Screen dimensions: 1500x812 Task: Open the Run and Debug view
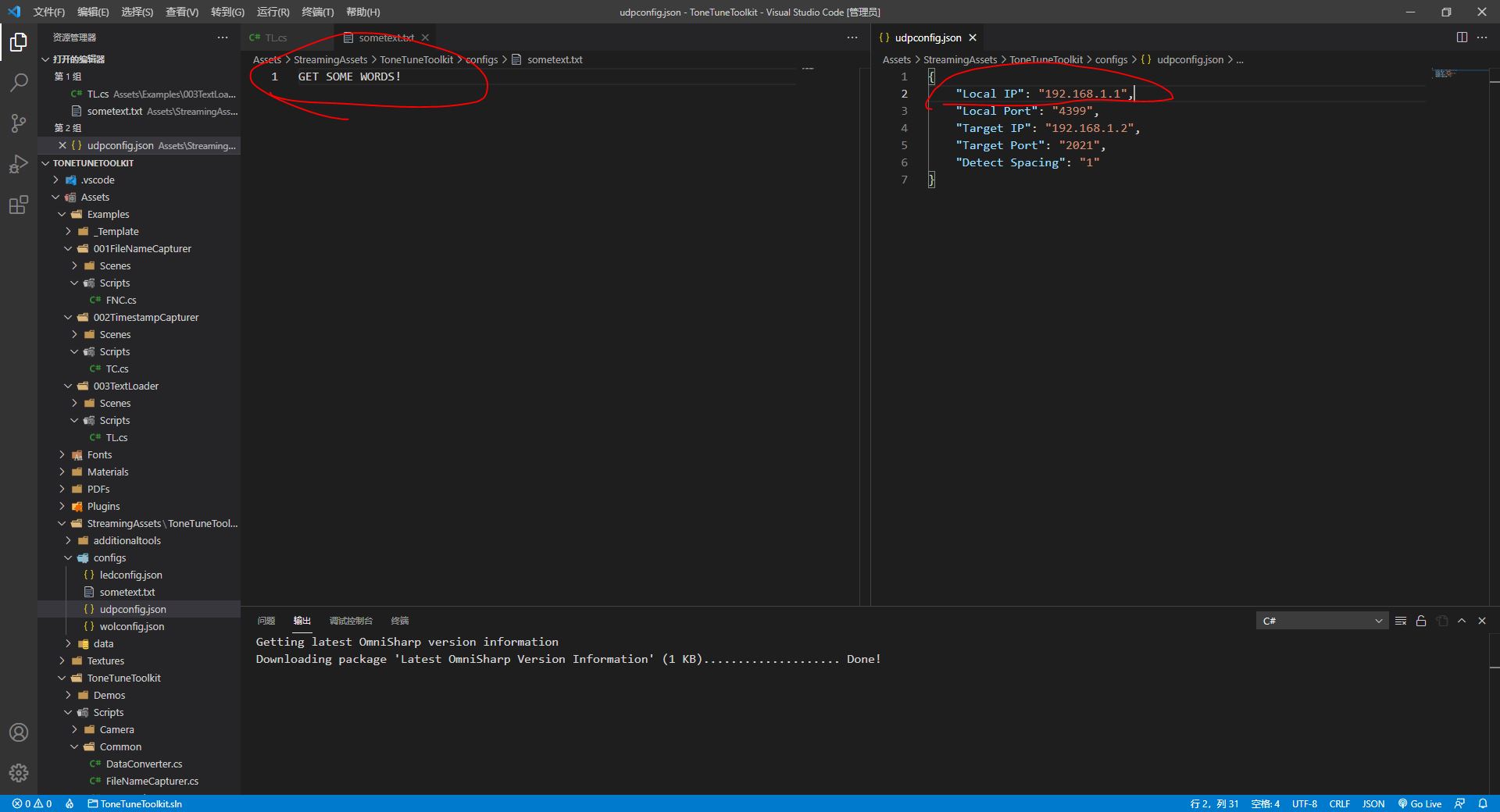(19, 164)
